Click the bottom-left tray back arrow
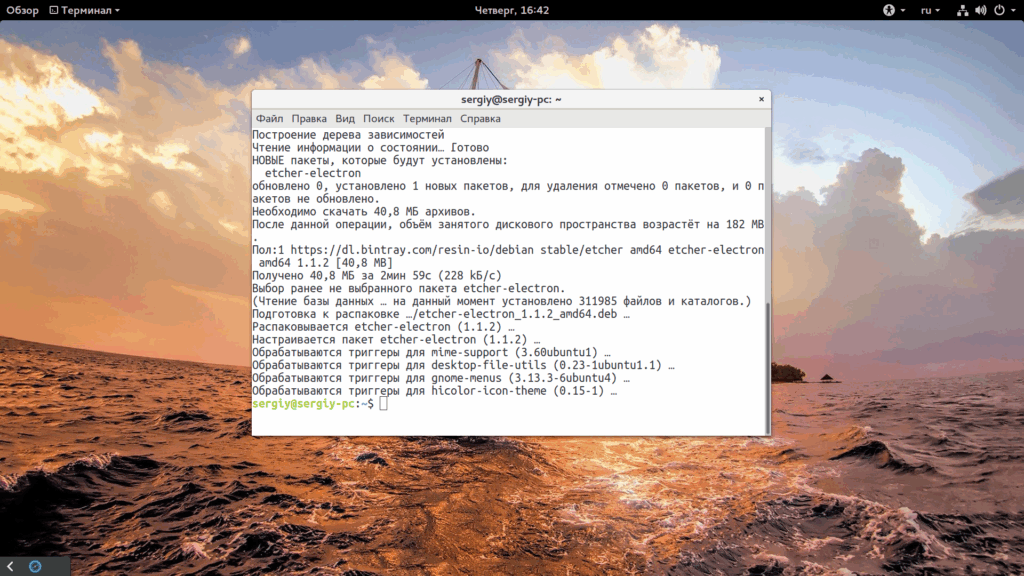1024x576 pixels. tap(10, 566)
